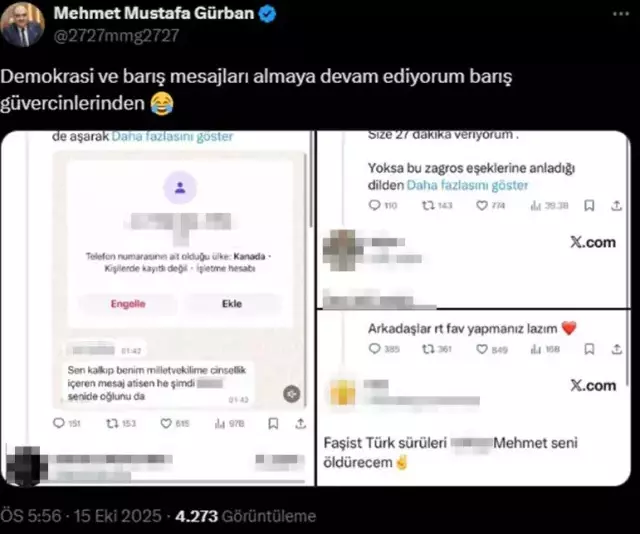Tap the Ekle button
The image size is (640, 534).
click(232, 304)
